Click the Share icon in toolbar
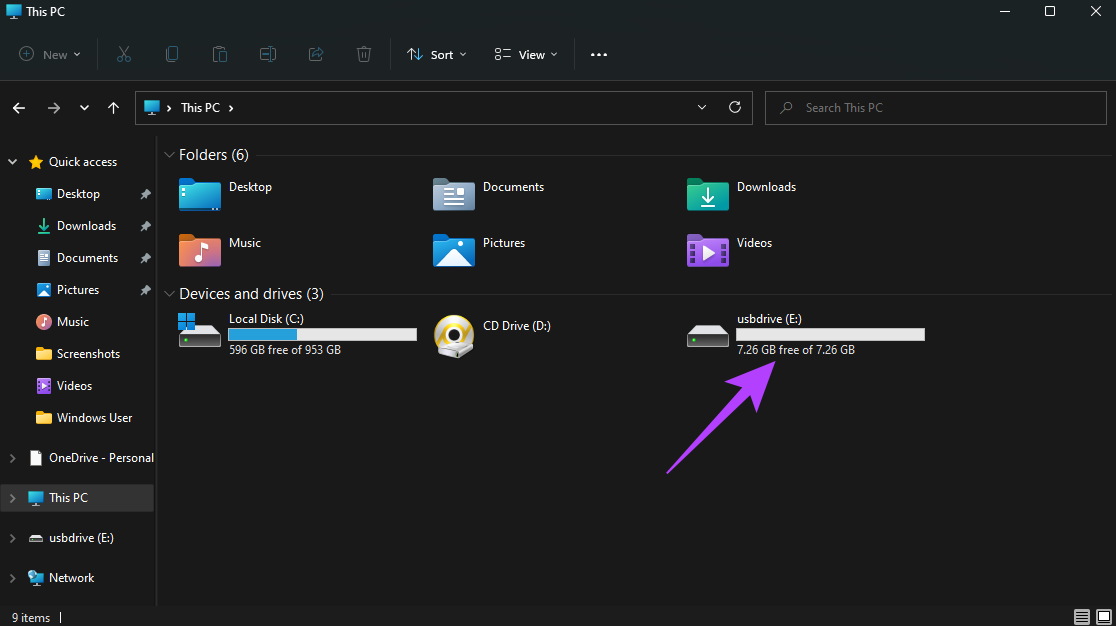This screenshot has width=1116, height=626. point(316,55)
